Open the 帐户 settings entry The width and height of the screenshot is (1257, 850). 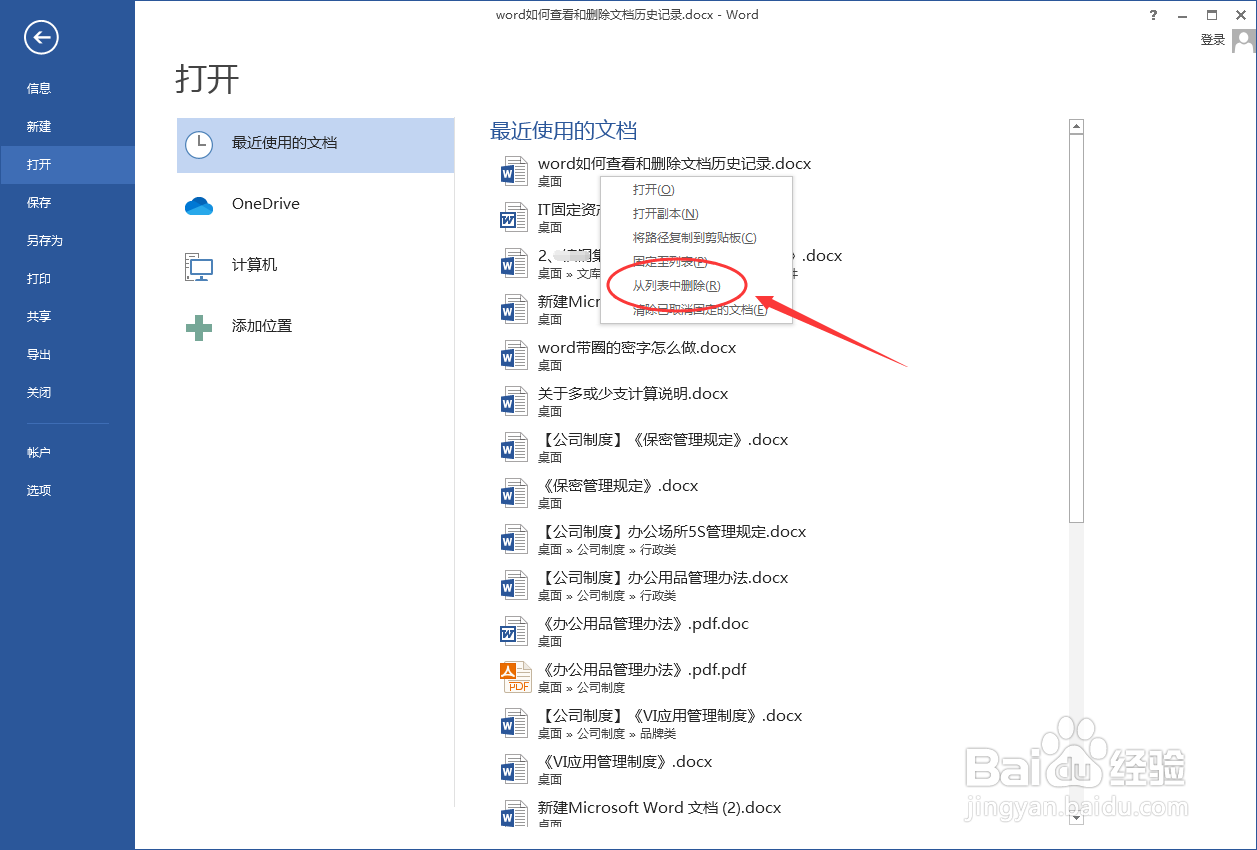point(38,452)
